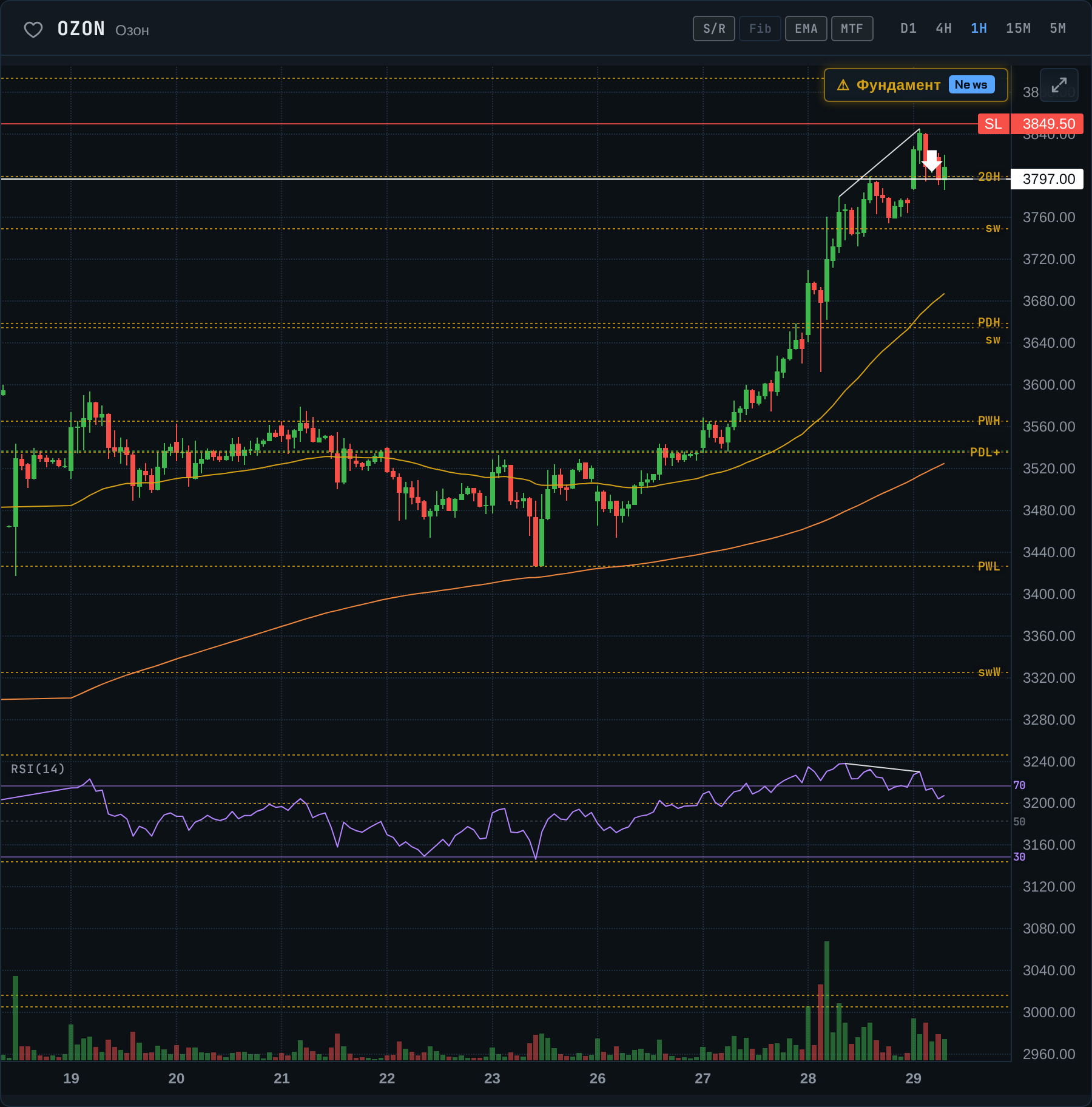
Task: Click the PDL+ level label
Action: tap(985, 452)
